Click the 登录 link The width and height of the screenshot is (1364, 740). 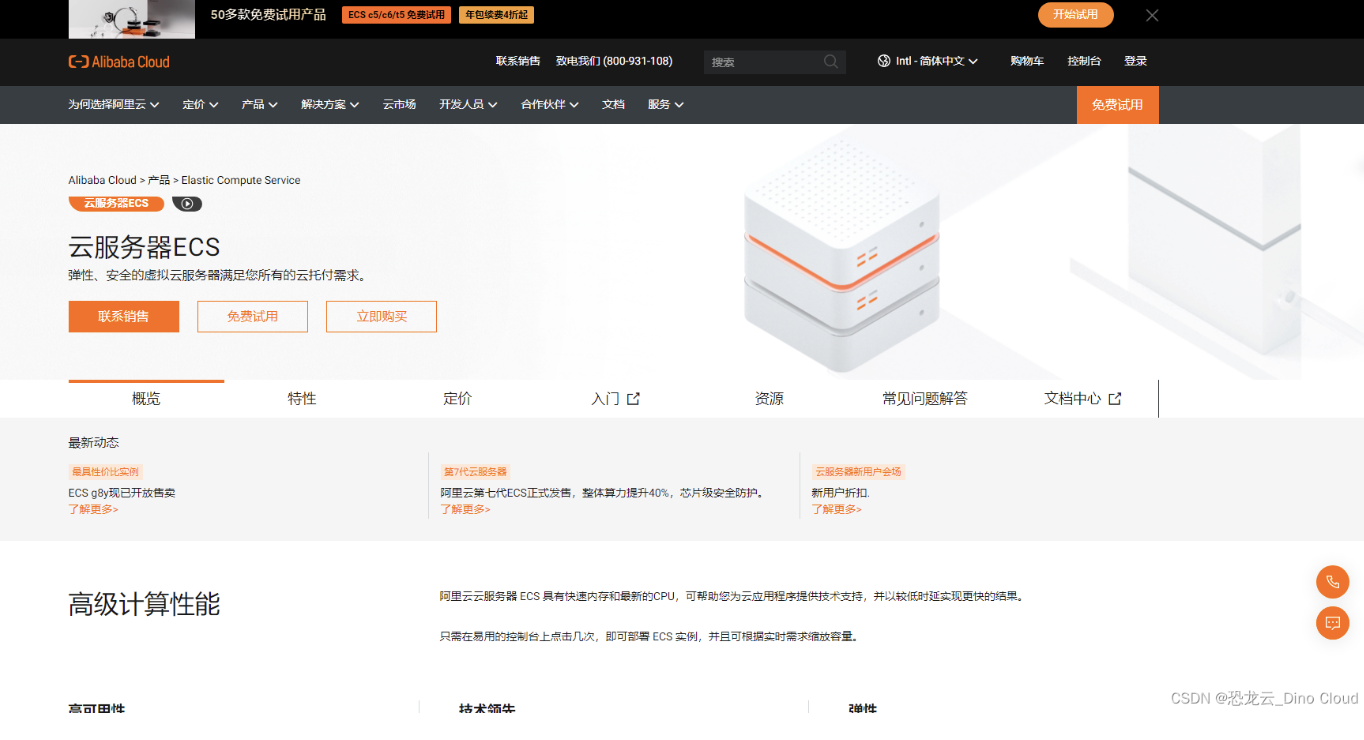[1135, 61]
